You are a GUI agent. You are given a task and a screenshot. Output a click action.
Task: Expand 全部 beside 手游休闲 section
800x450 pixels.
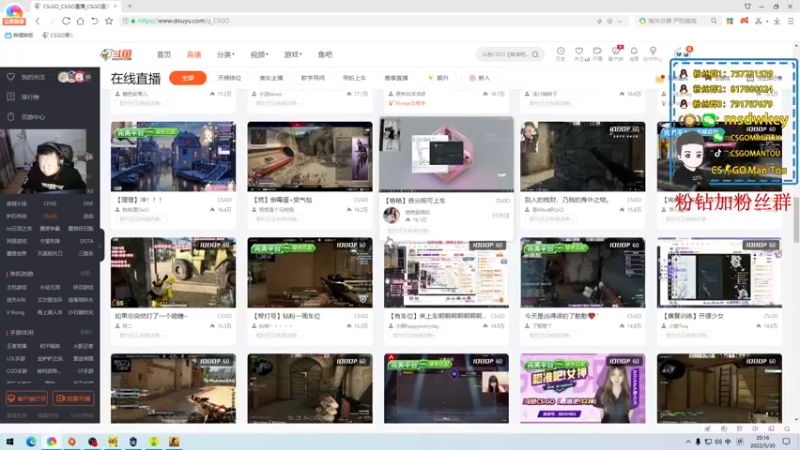86,333
